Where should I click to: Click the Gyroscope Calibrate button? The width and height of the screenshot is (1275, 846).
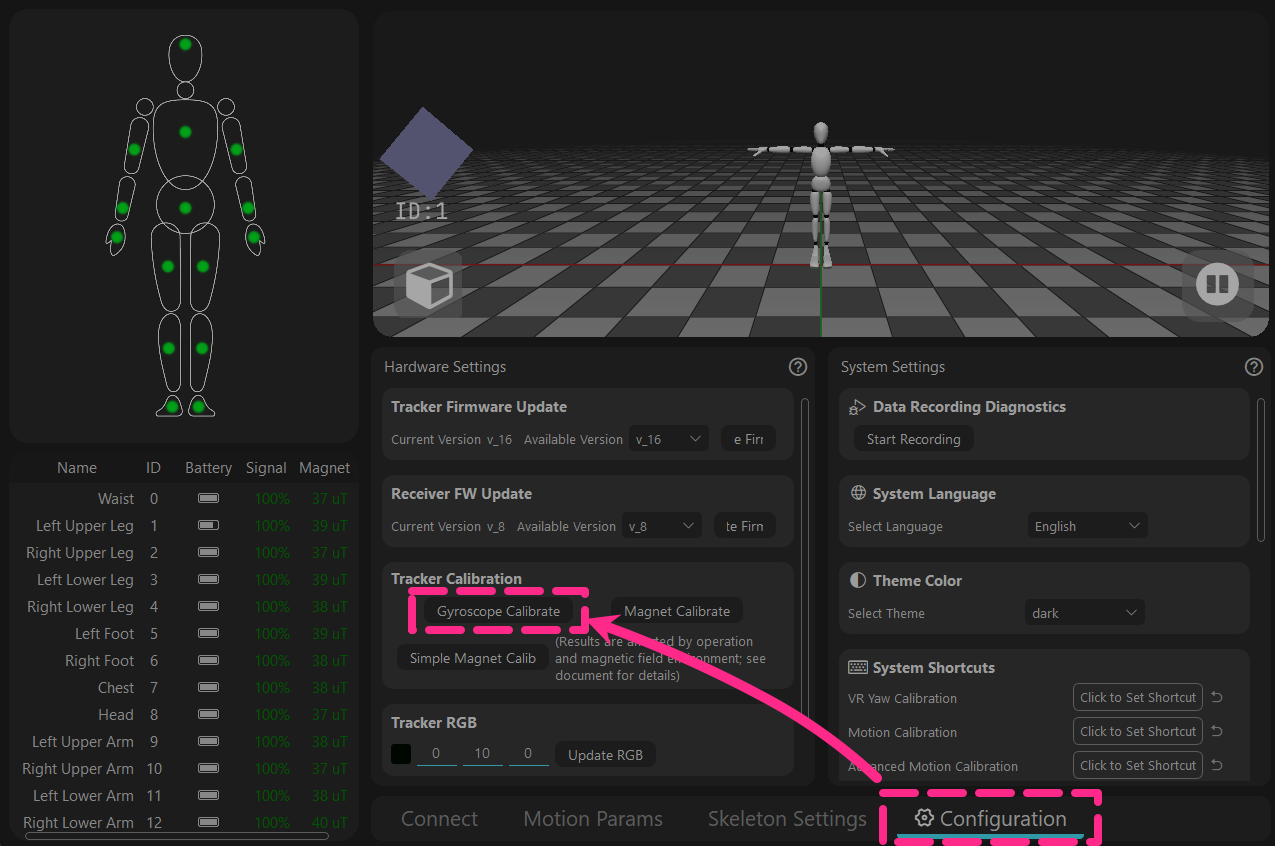(498, 611)
